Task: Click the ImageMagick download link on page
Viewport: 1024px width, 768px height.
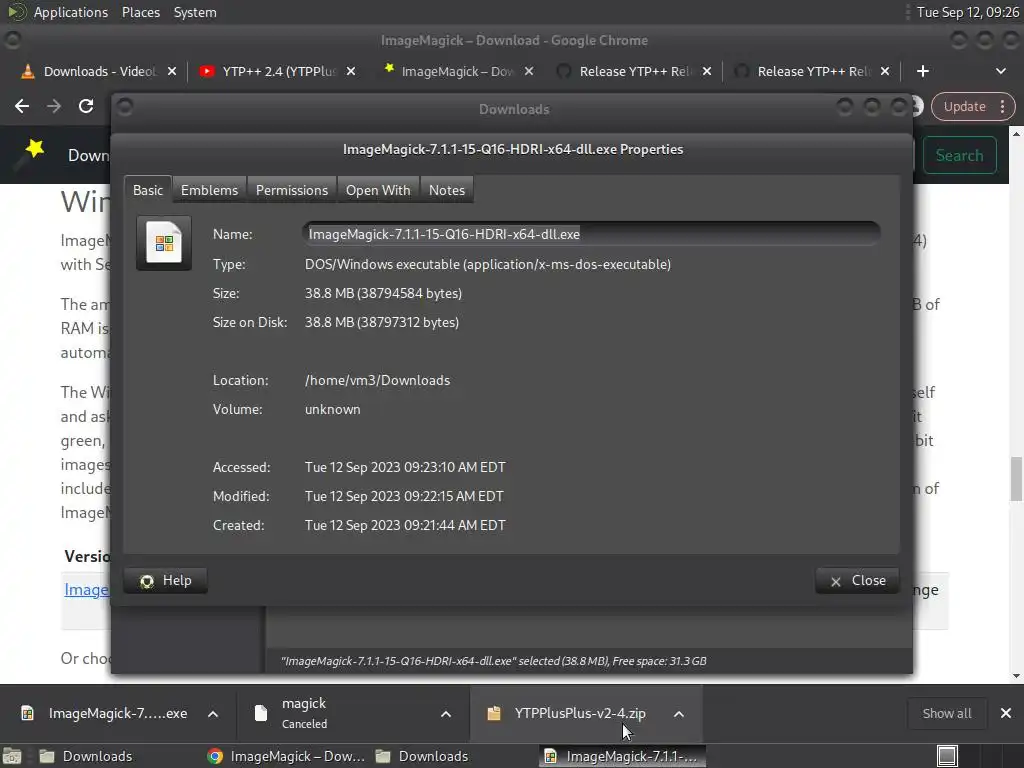Action: (x=86, y=590)
